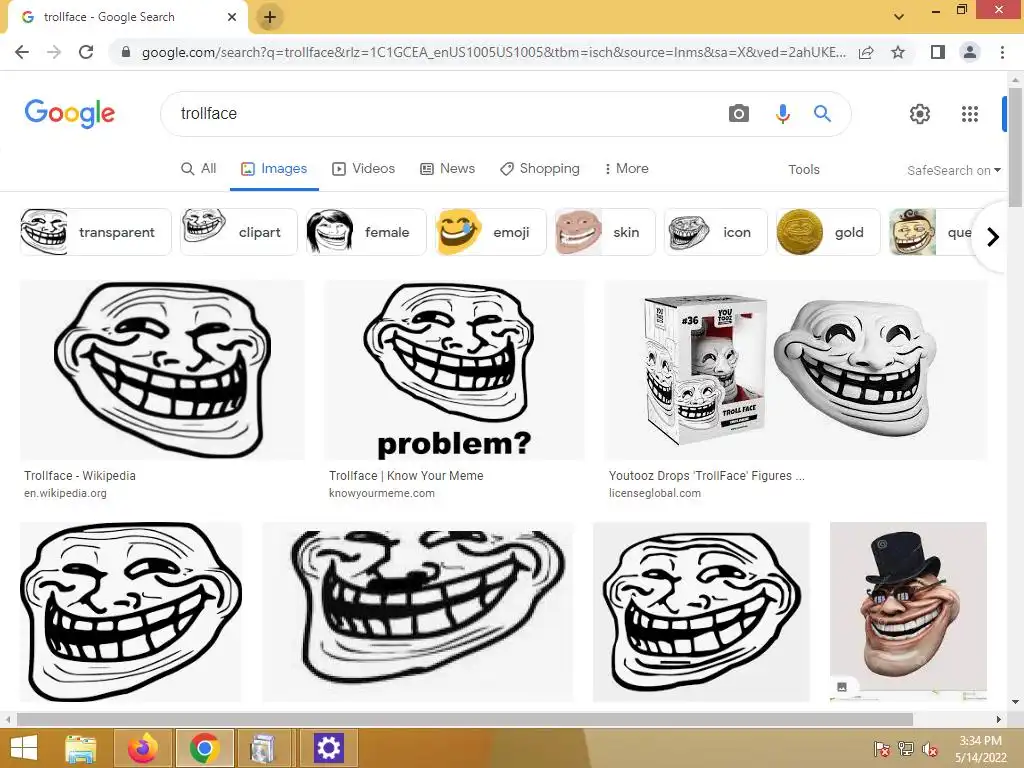Open Chrome side panel icon

click(937, 52)
